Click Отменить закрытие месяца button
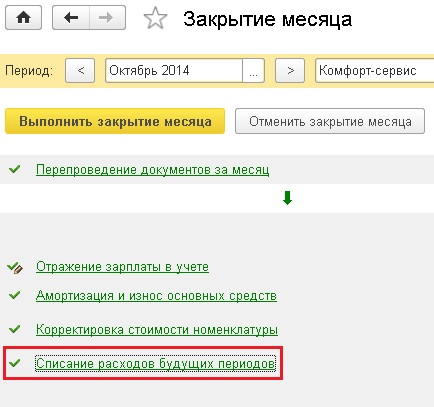Screen dimensions: 434x407 click(x=330, y=121)
